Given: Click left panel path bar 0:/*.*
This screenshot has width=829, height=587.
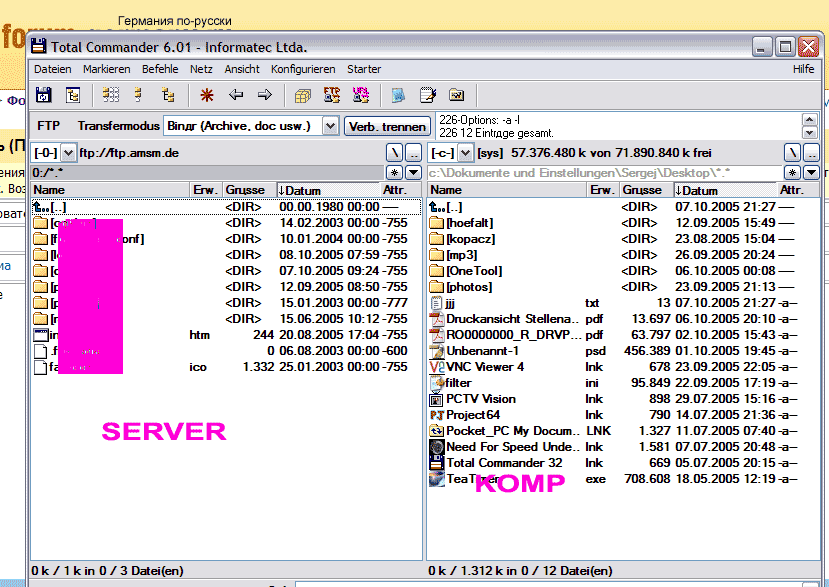Looking at the screenshot, I should 207,172.
